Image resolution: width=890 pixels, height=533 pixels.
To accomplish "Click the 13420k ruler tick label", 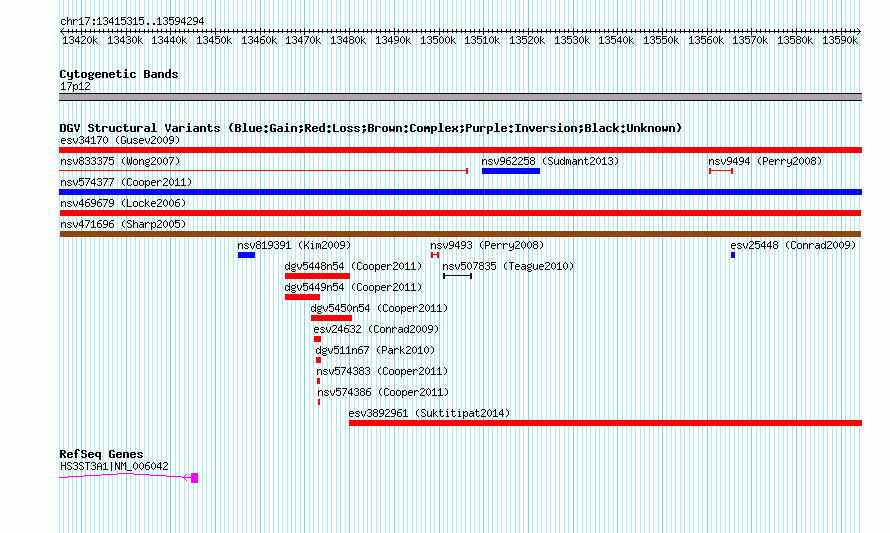I will (80, 40).
